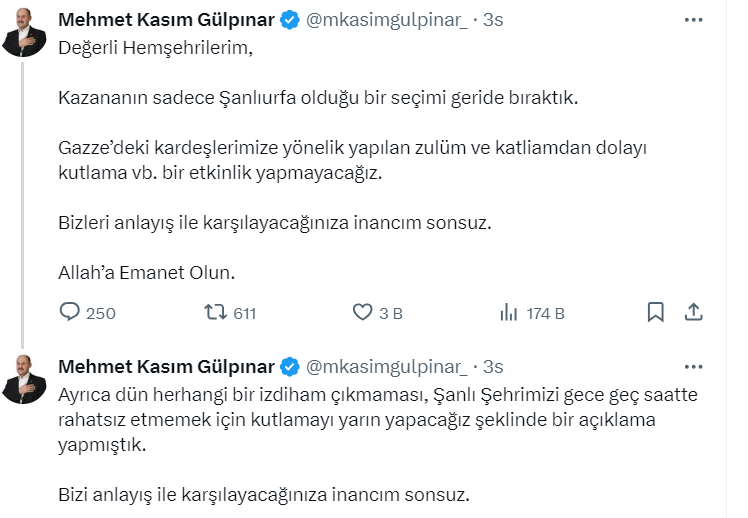Bookmark the first tweet
Screen dimensions: 748x518
pos(655,312)
